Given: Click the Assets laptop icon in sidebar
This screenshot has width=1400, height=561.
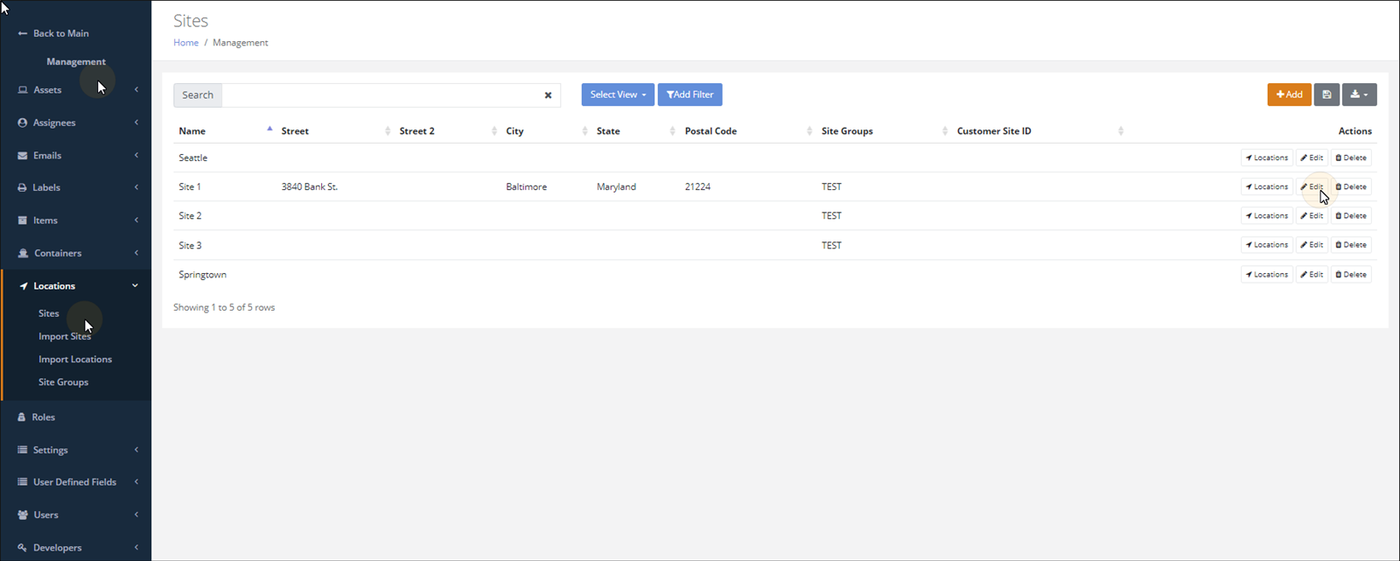Looking at the screenshot, I should tap(23, 90).
